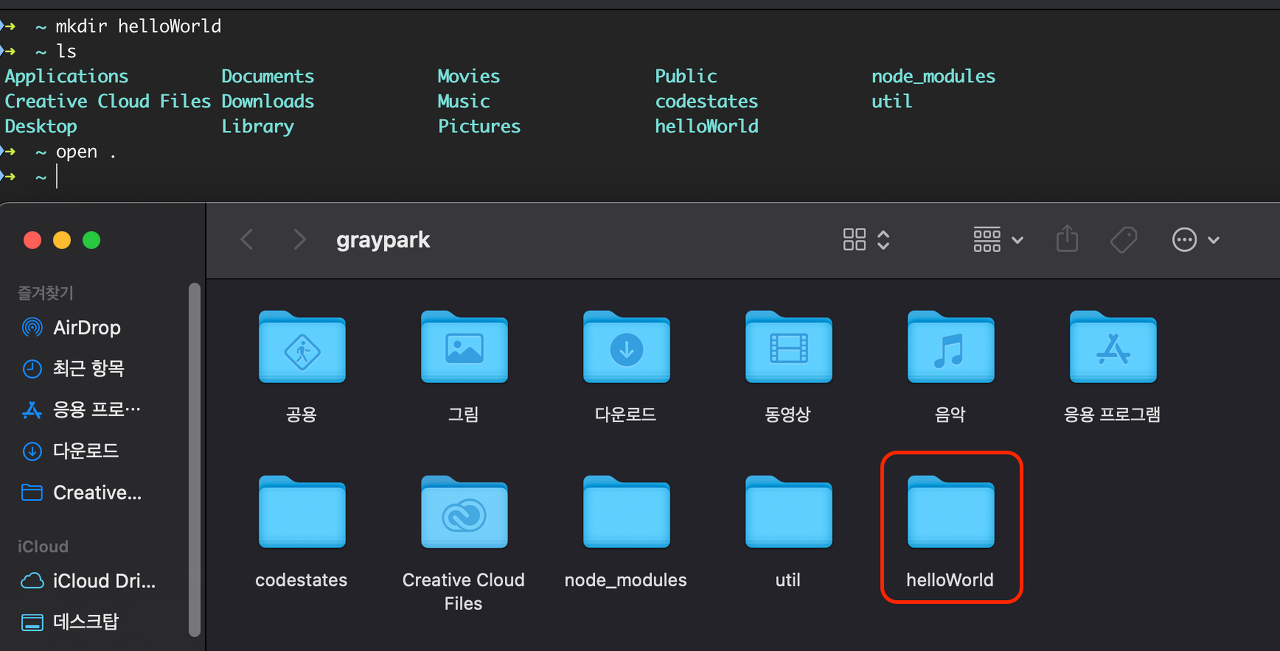
Task: Click the AirDrop sidebar icon
Action: point(32,327)
